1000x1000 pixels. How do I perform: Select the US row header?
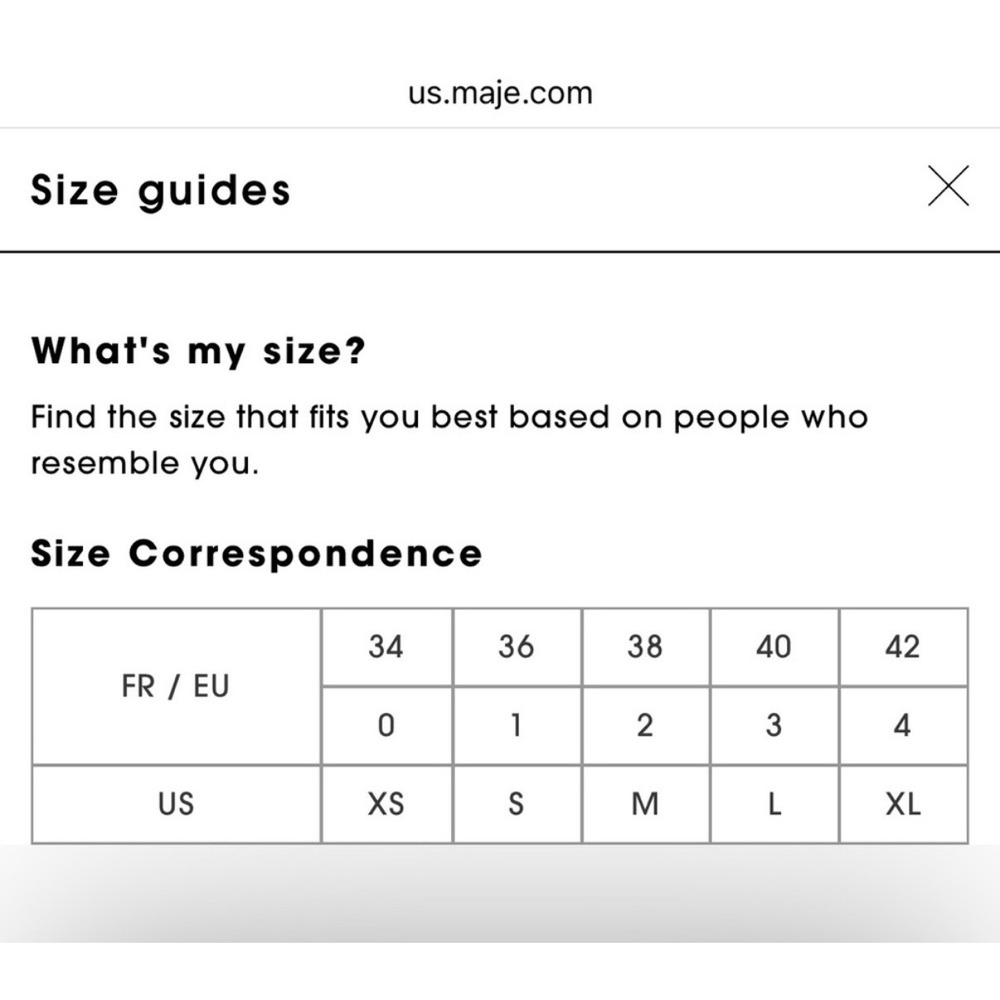coord(176,804)
